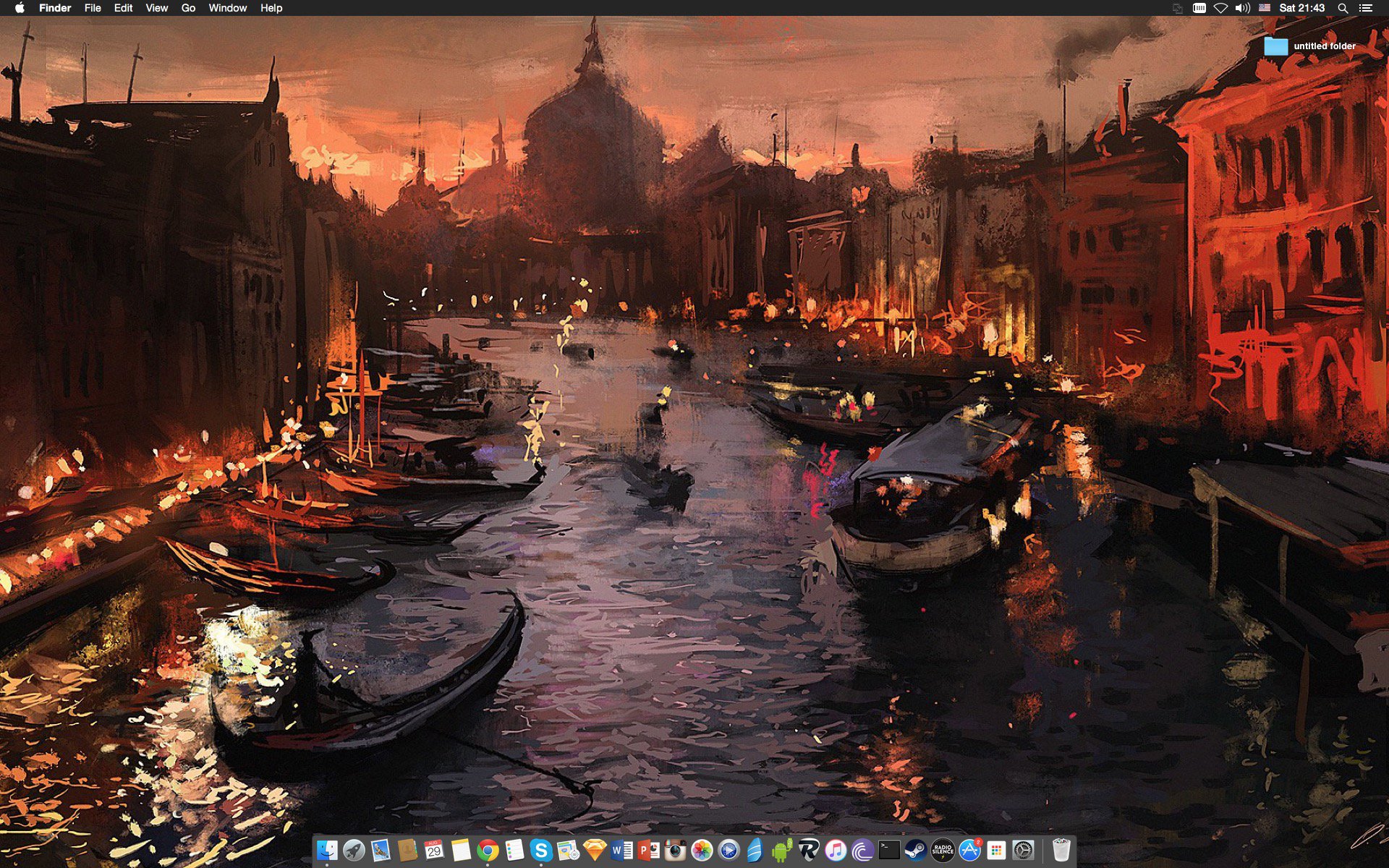Open the Edit menu
This screenshot has width=1389, height=868.
coord(123,8)
